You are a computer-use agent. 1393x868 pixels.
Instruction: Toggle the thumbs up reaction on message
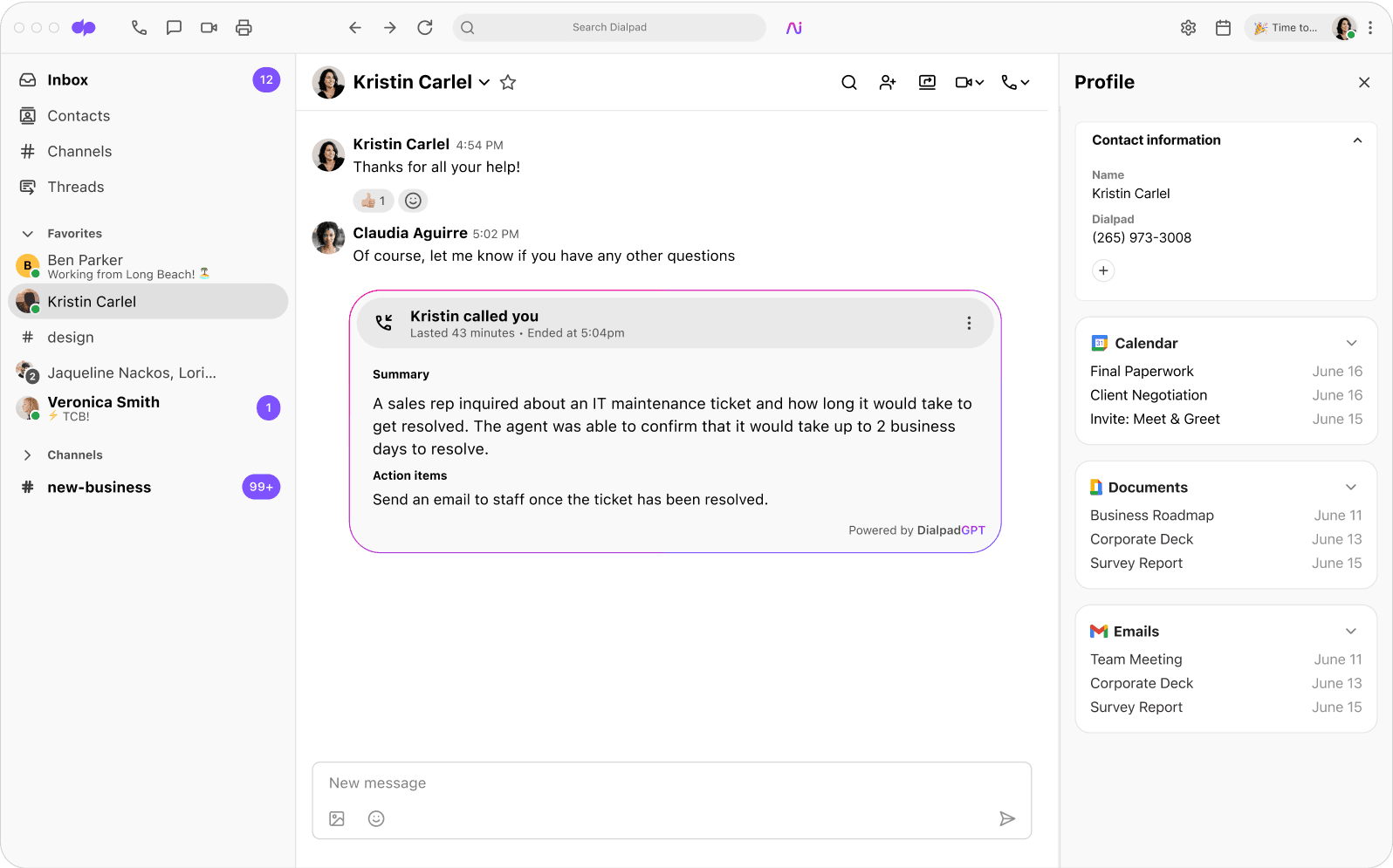coord(373,201)
